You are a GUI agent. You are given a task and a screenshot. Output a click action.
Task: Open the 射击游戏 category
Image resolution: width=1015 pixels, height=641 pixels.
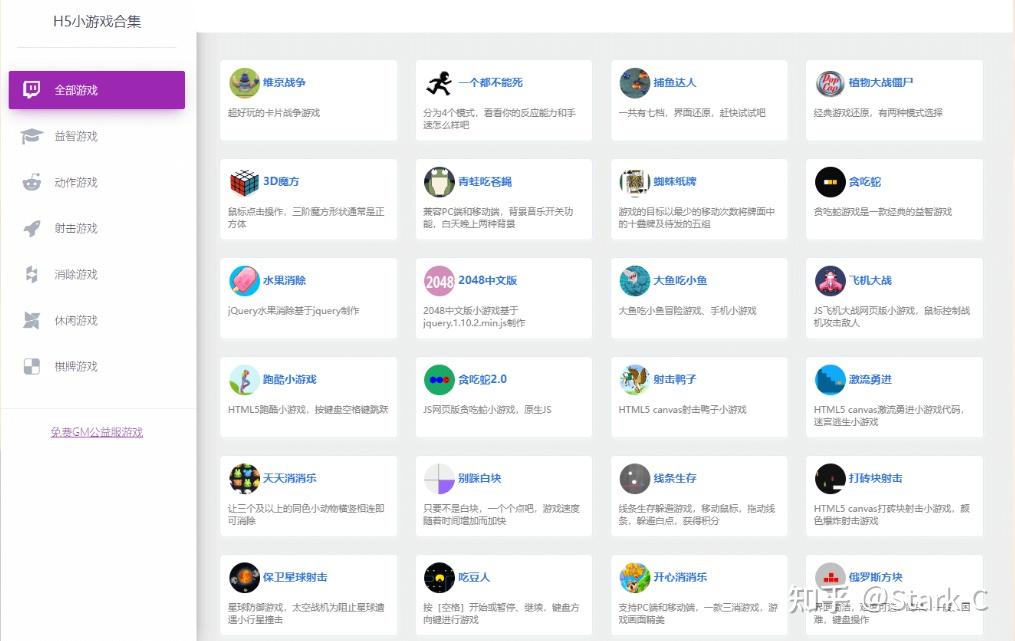(x=76, y=228)
